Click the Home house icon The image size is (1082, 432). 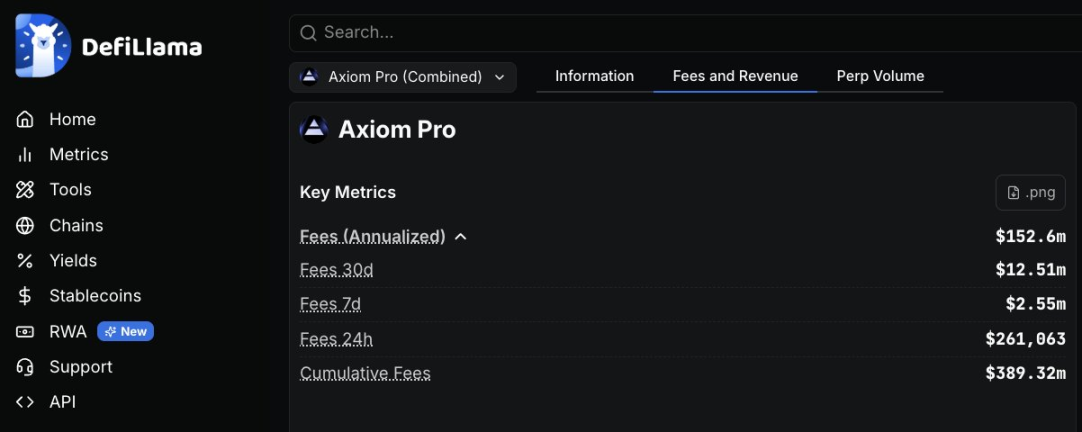coord(26,119)
